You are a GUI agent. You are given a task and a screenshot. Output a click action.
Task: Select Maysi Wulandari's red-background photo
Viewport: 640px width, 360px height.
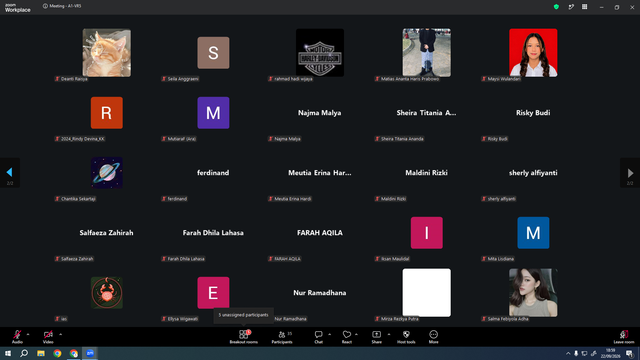533,53
